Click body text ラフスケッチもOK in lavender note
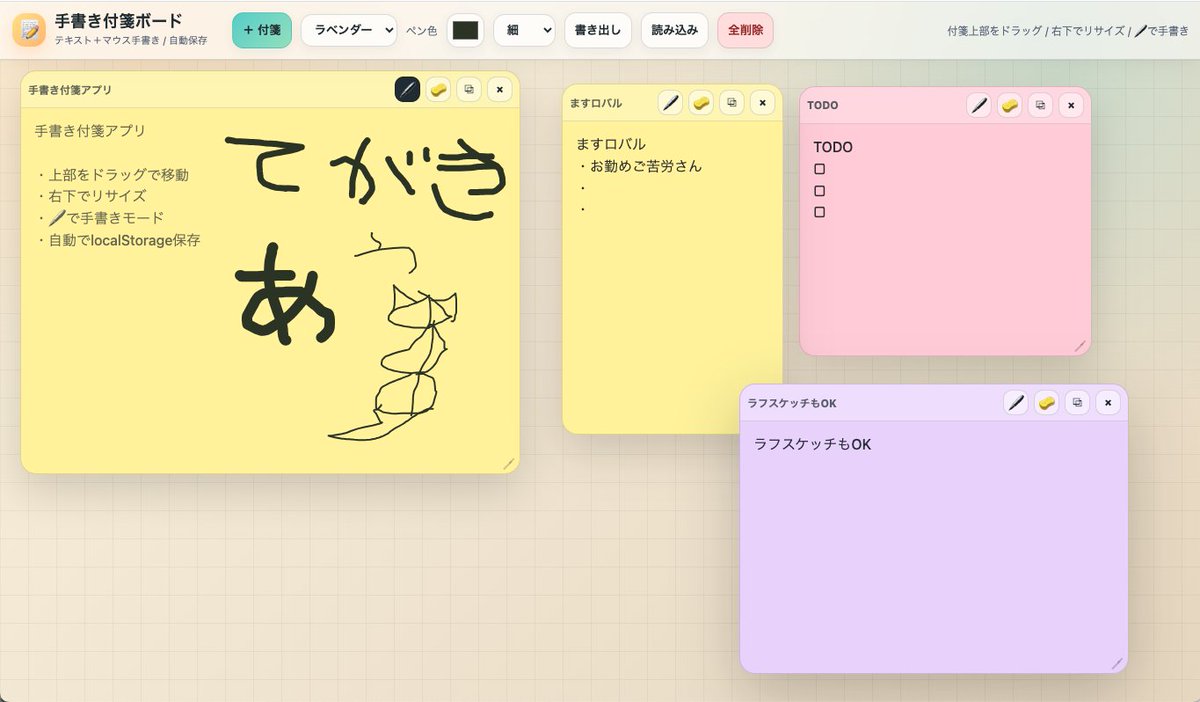The width and height of the screenshot is (1200, 702). pyautogui.click(x=813, y=444)
